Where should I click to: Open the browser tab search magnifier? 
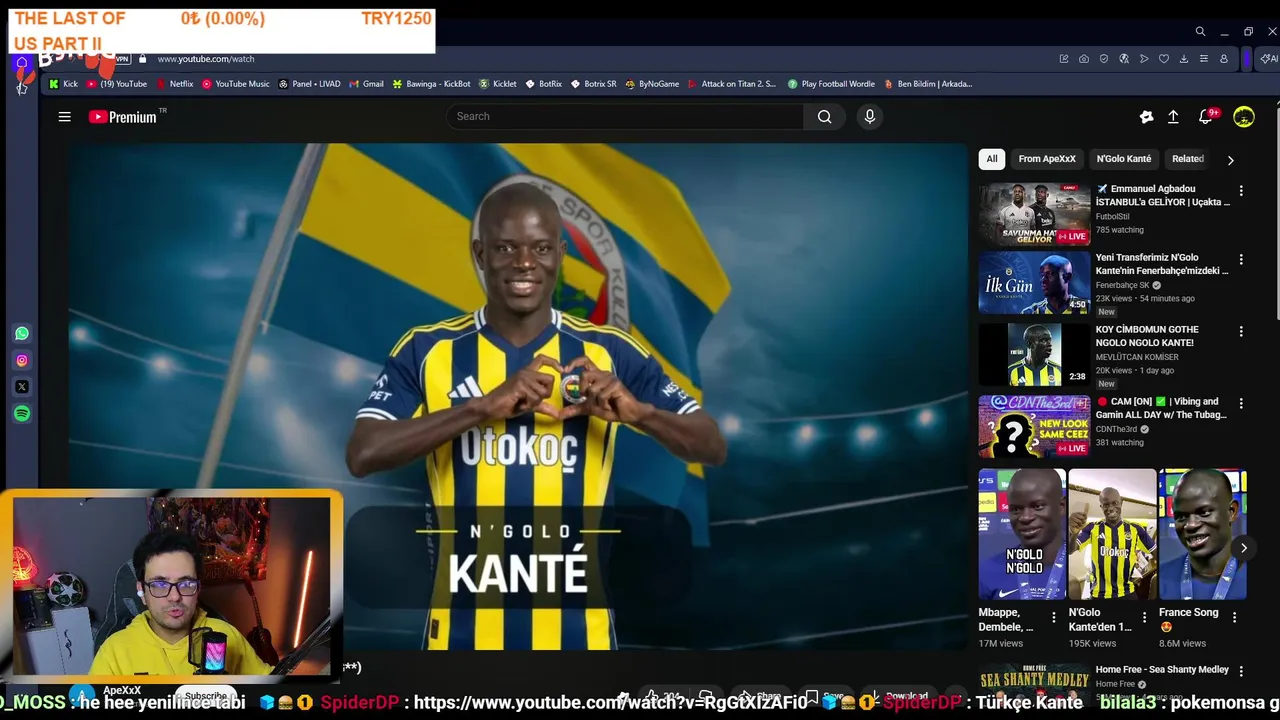(x=1200, y=31)
